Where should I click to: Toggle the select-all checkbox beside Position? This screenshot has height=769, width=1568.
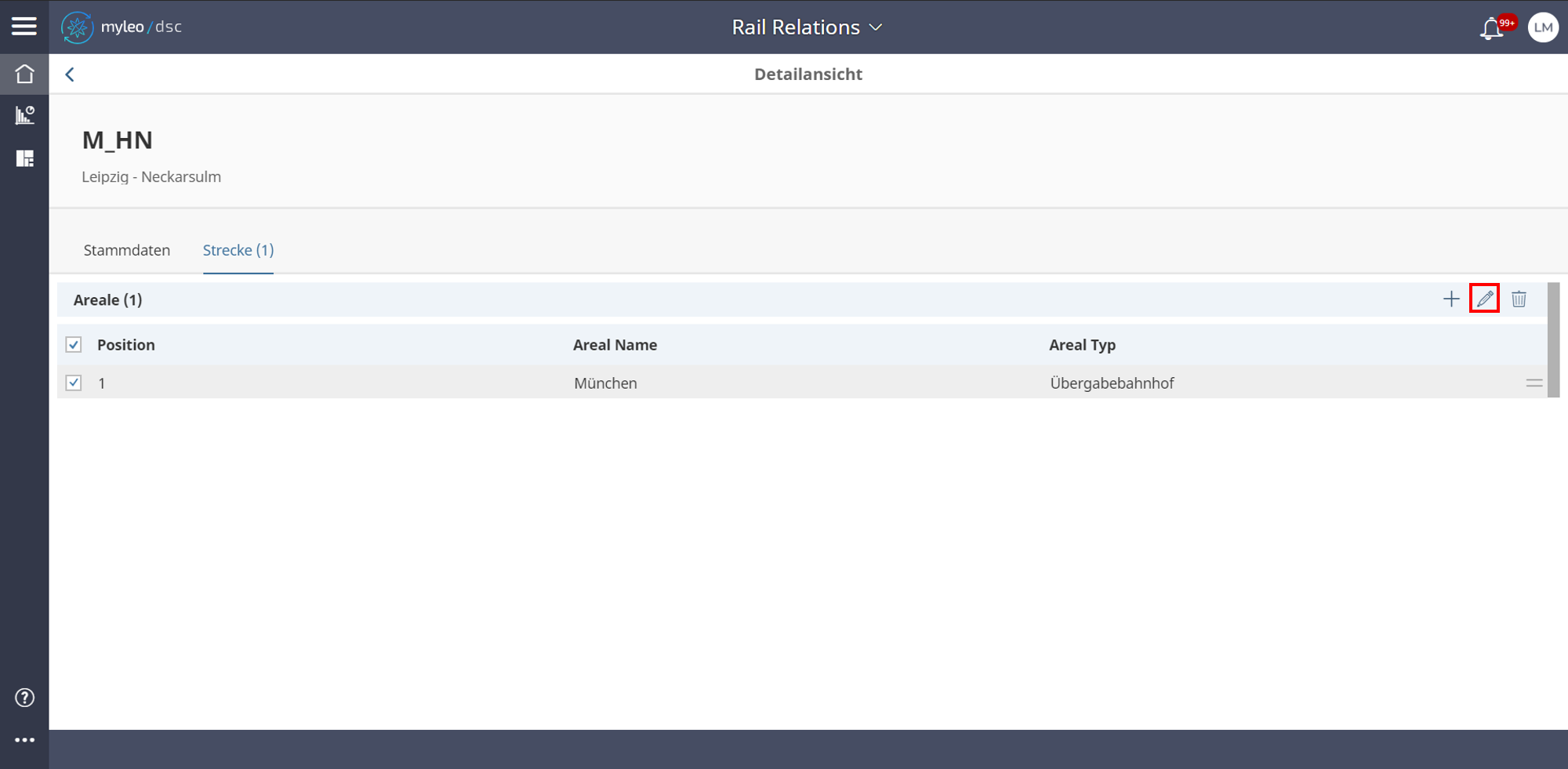coord(74,345)
